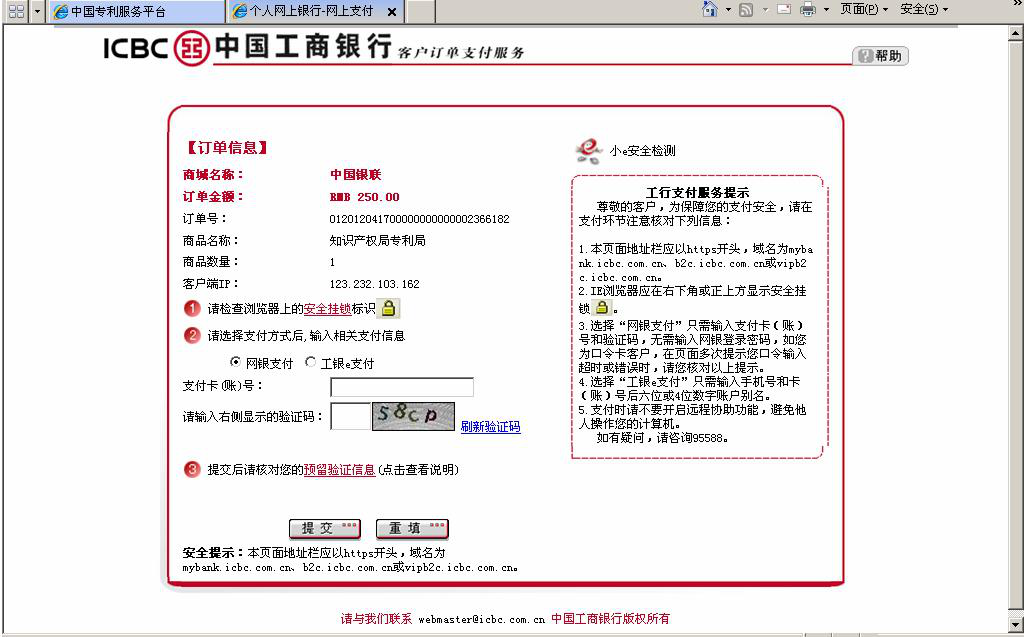Open the Quick Tabs grid icon
1024x637 pixels.
click(16, 11)
